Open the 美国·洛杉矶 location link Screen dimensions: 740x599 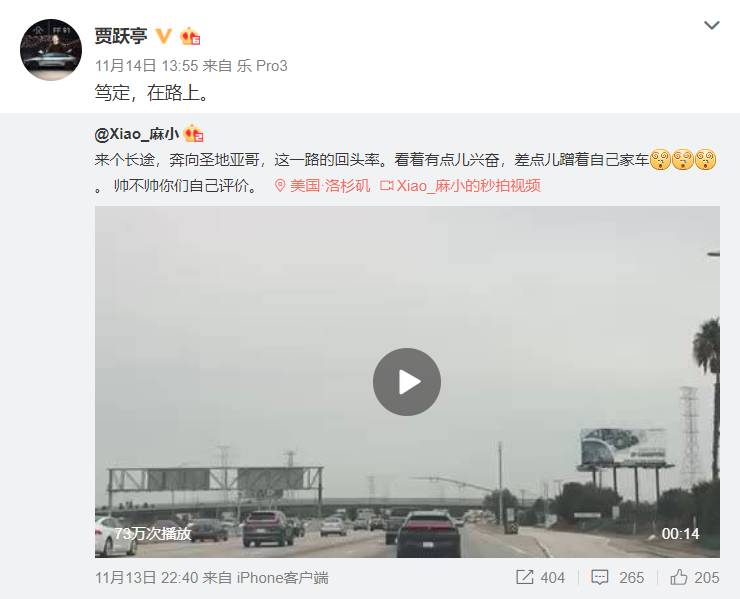pyautogui.click(x=330, y=186)
